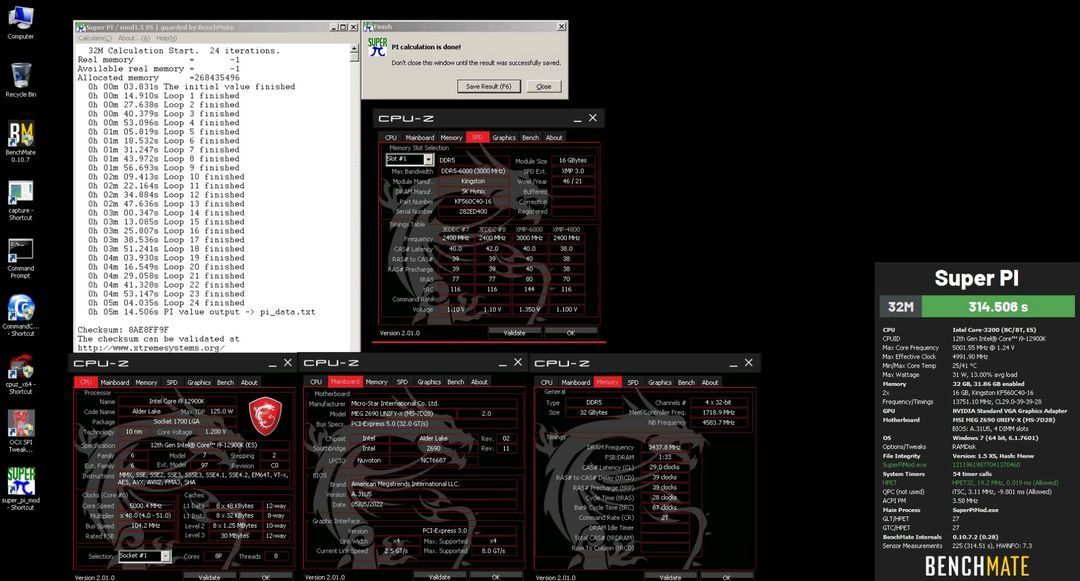Screen dimensions: 1080x581
Task: Click Validate in middle CPU-Z window
Action: point(439,577)
